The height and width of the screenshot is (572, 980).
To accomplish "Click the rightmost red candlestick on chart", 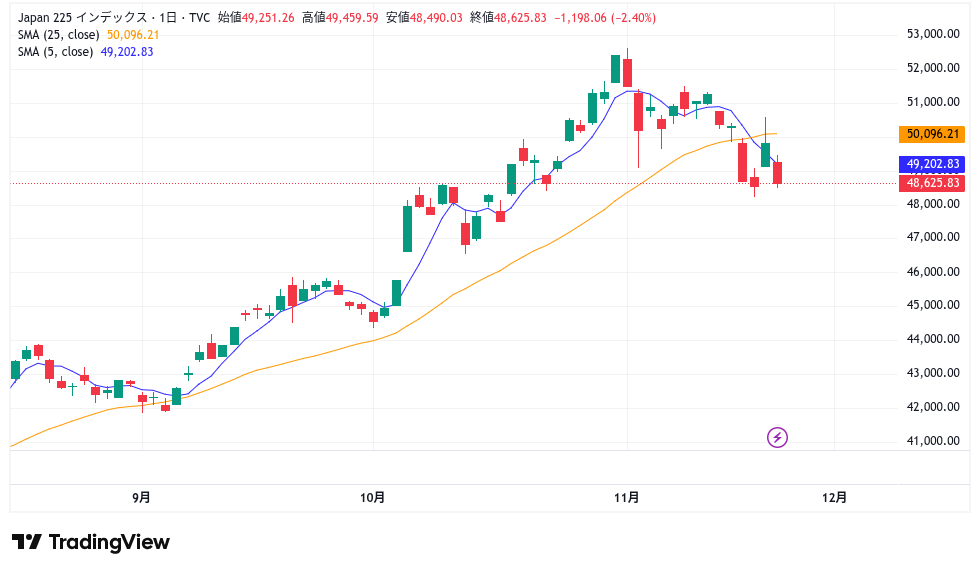I will pyautogui.click(x=777, y=172).
